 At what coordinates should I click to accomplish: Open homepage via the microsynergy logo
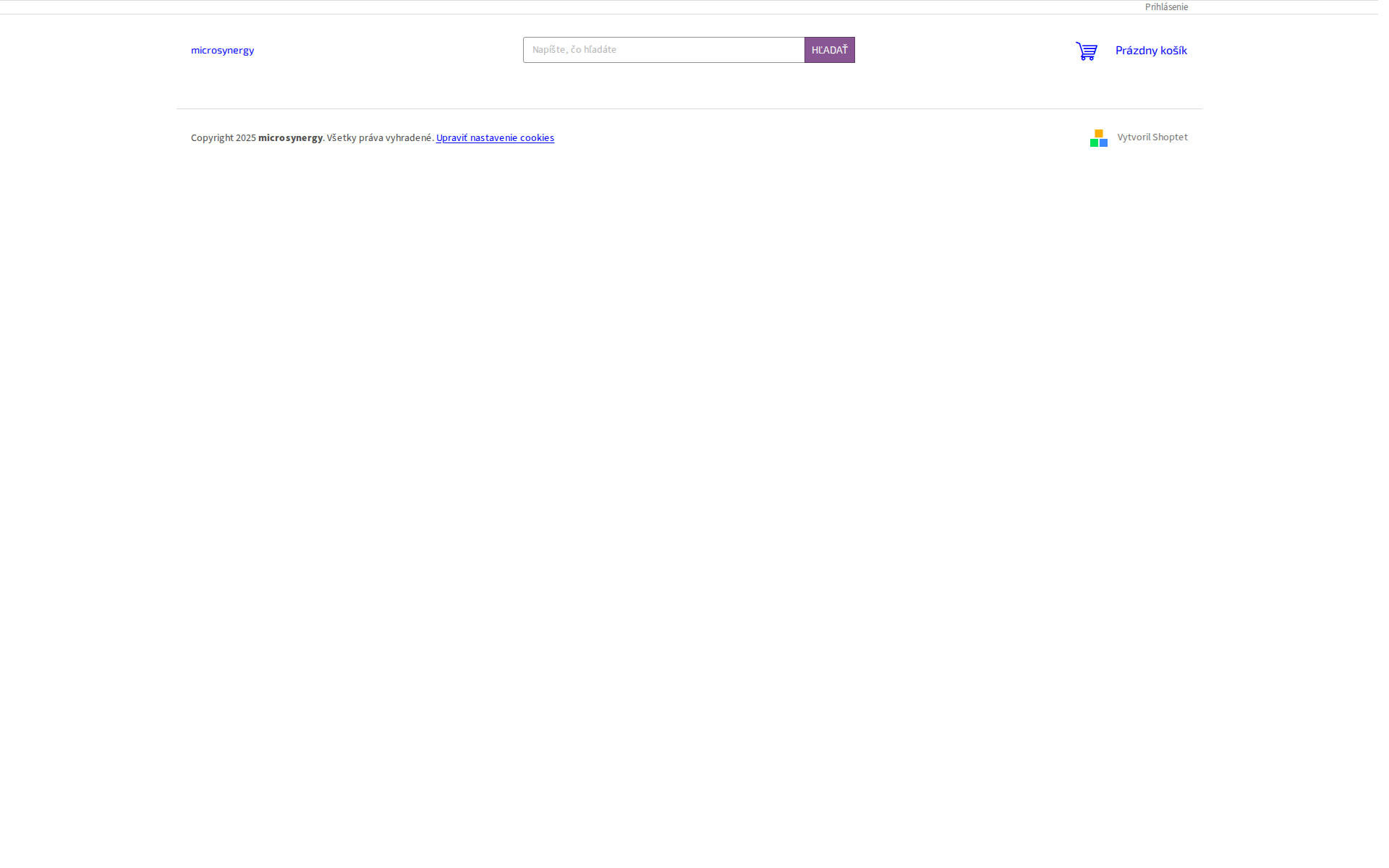pos(222,50)
